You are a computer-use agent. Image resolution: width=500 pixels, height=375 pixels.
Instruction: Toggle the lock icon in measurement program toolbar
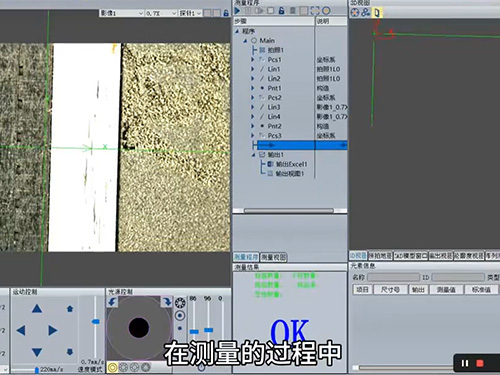[281, 11]
